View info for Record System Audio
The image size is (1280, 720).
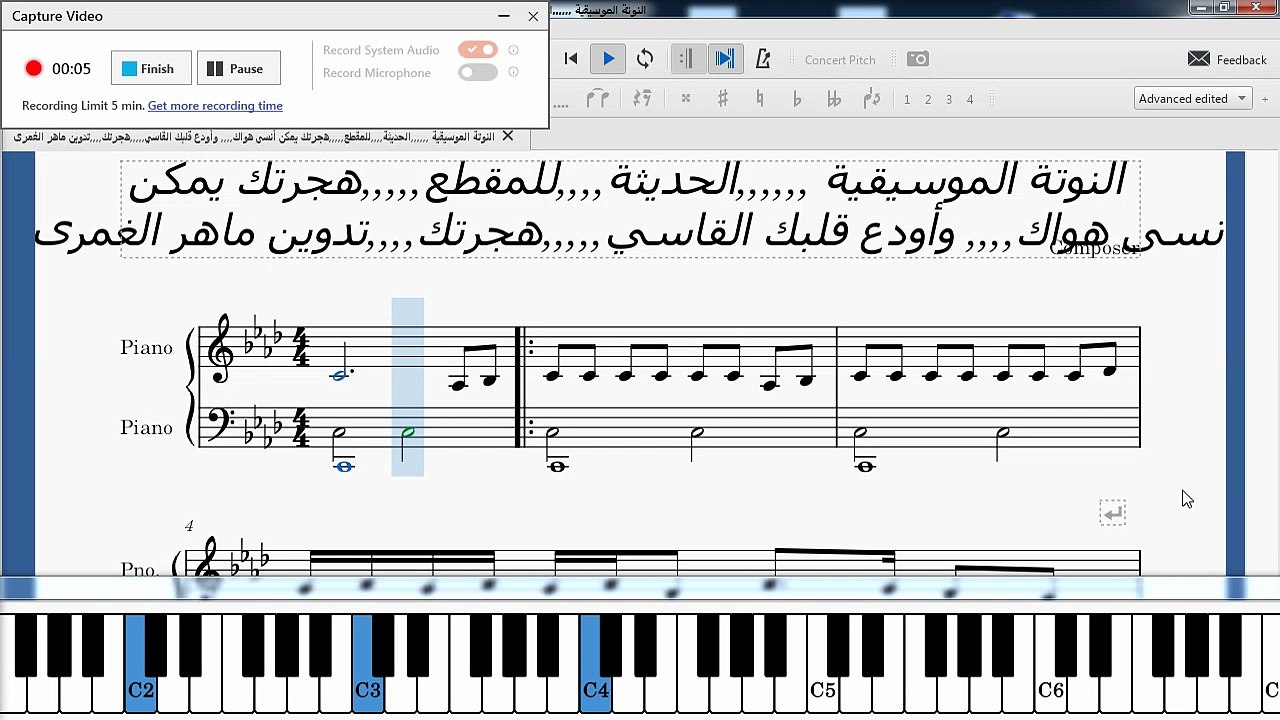pyautogui.click(x=513, y=49)
